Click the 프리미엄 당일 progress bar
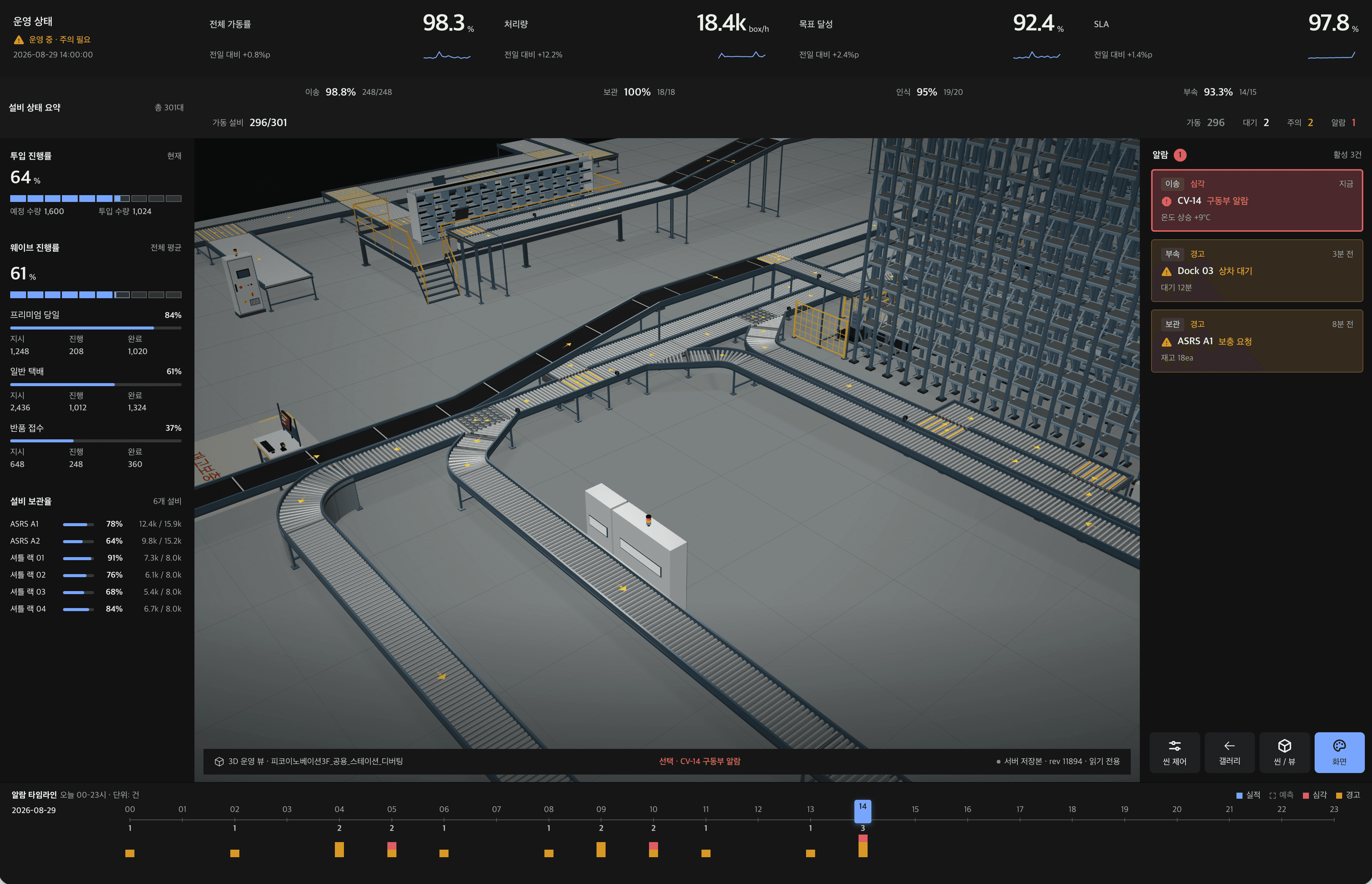This screenshot has height=884, width=1372. coord(96,328)
